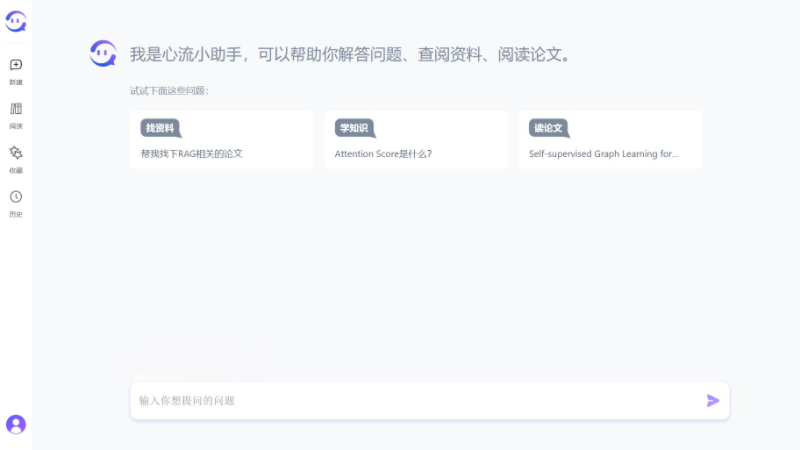This screenshot has width=800, height=450.
Task: Click the 心流 logo in the top-left corner
Action: tap(16, 22)
